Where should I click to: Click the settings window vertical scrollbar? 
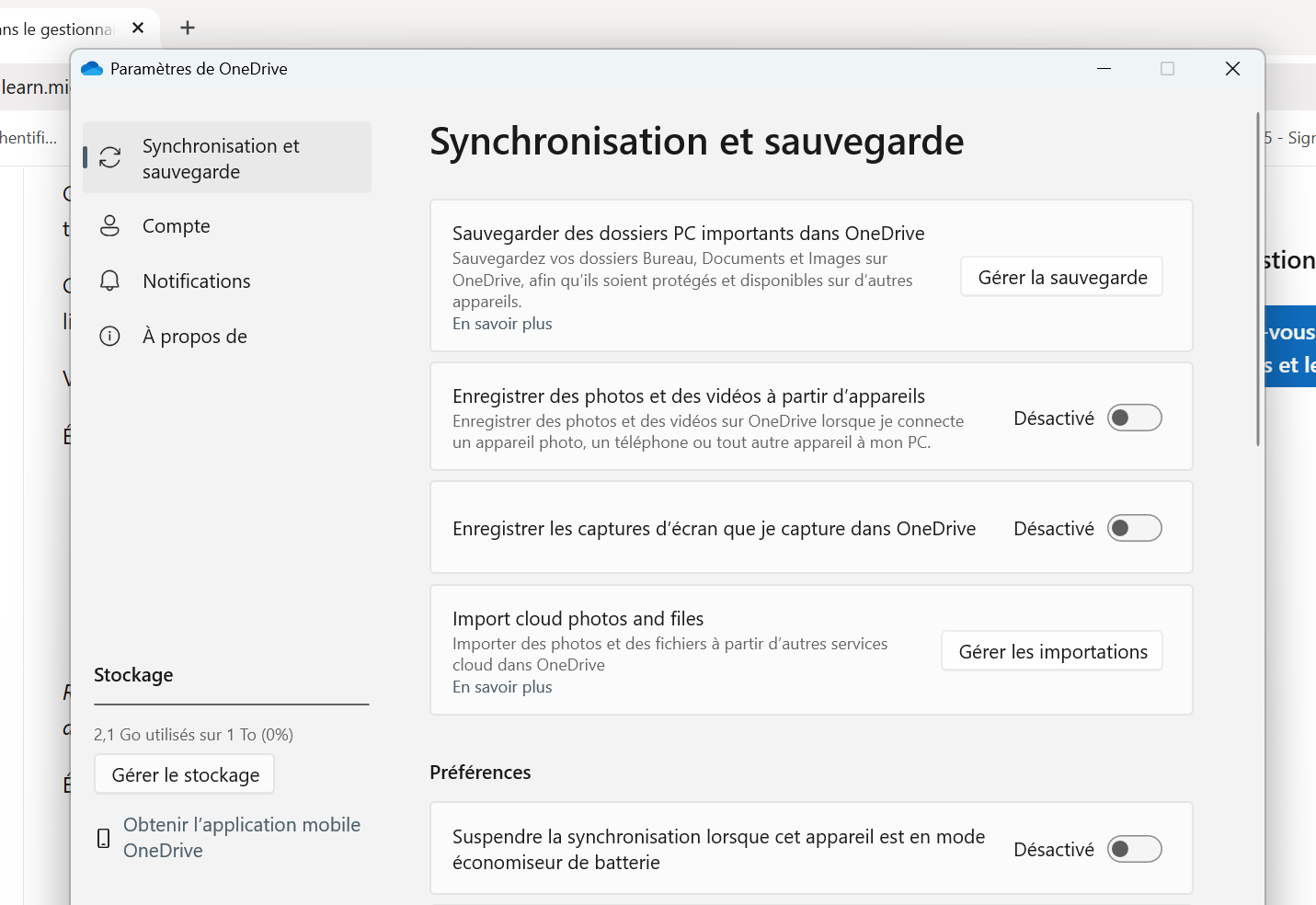coord(1258,280)
